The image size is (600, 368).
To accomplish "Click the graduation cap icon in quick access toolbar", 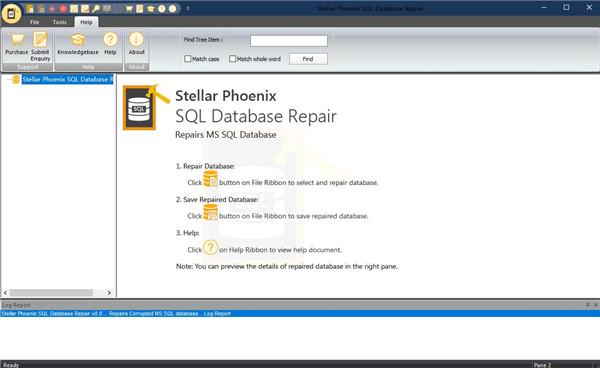I will click(151, 9).
